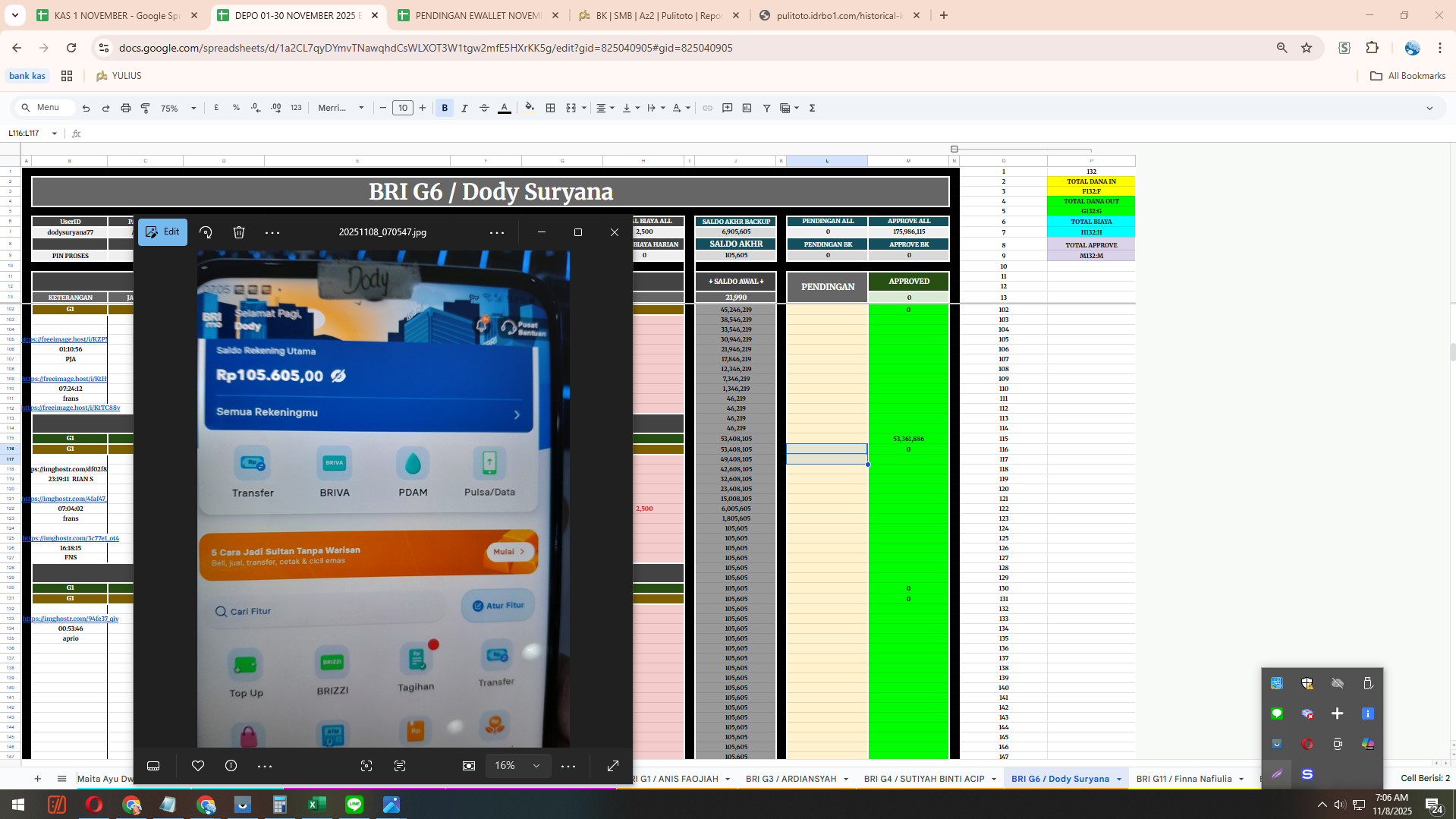Image resolution: width=1456 pixels, height=819 pixels.
Task: Decrease the font size
Action: [x=383, y=108]
